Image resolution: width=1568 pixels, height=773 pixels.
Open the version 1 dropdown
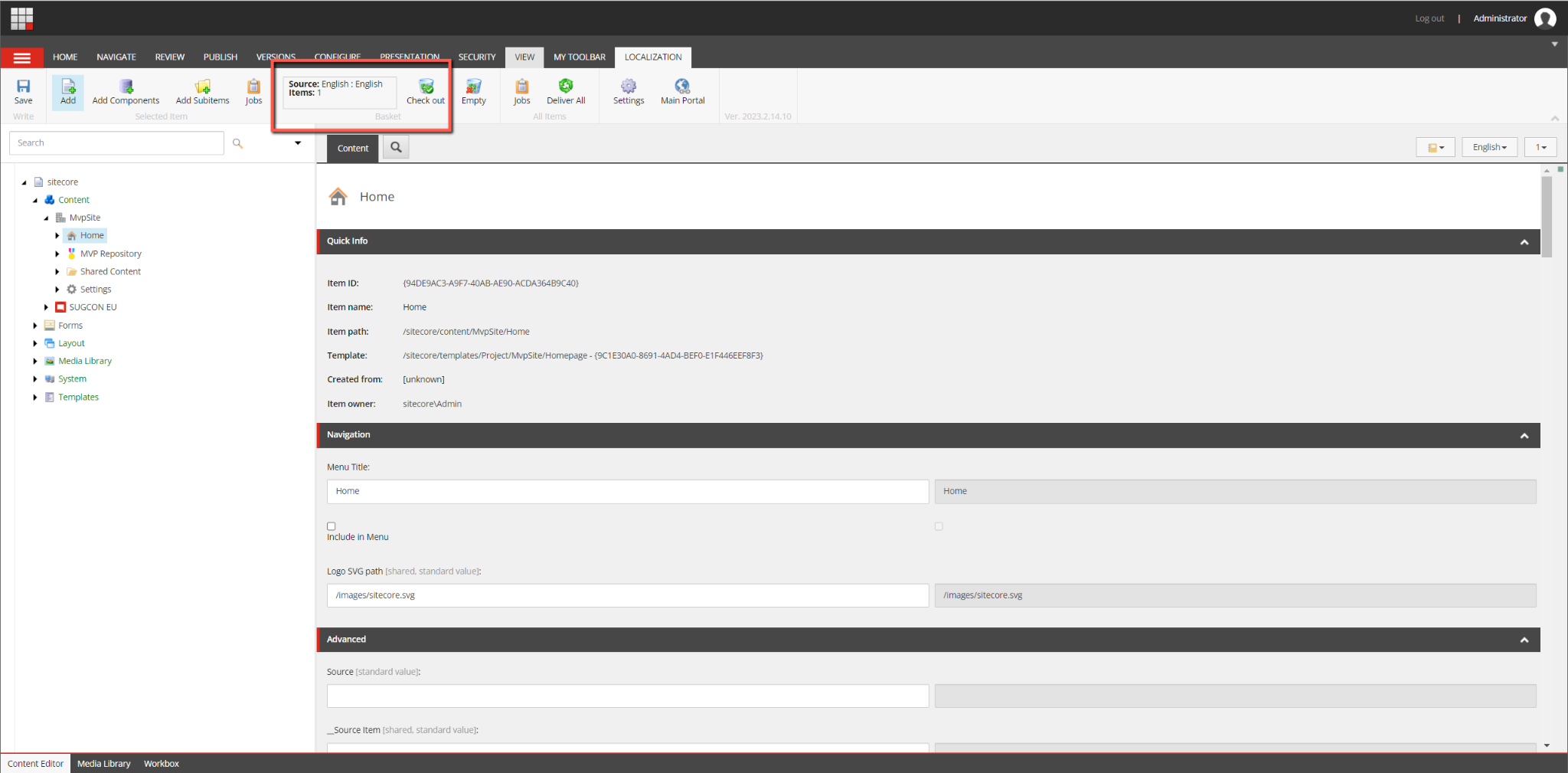(x=1540, y=147)
